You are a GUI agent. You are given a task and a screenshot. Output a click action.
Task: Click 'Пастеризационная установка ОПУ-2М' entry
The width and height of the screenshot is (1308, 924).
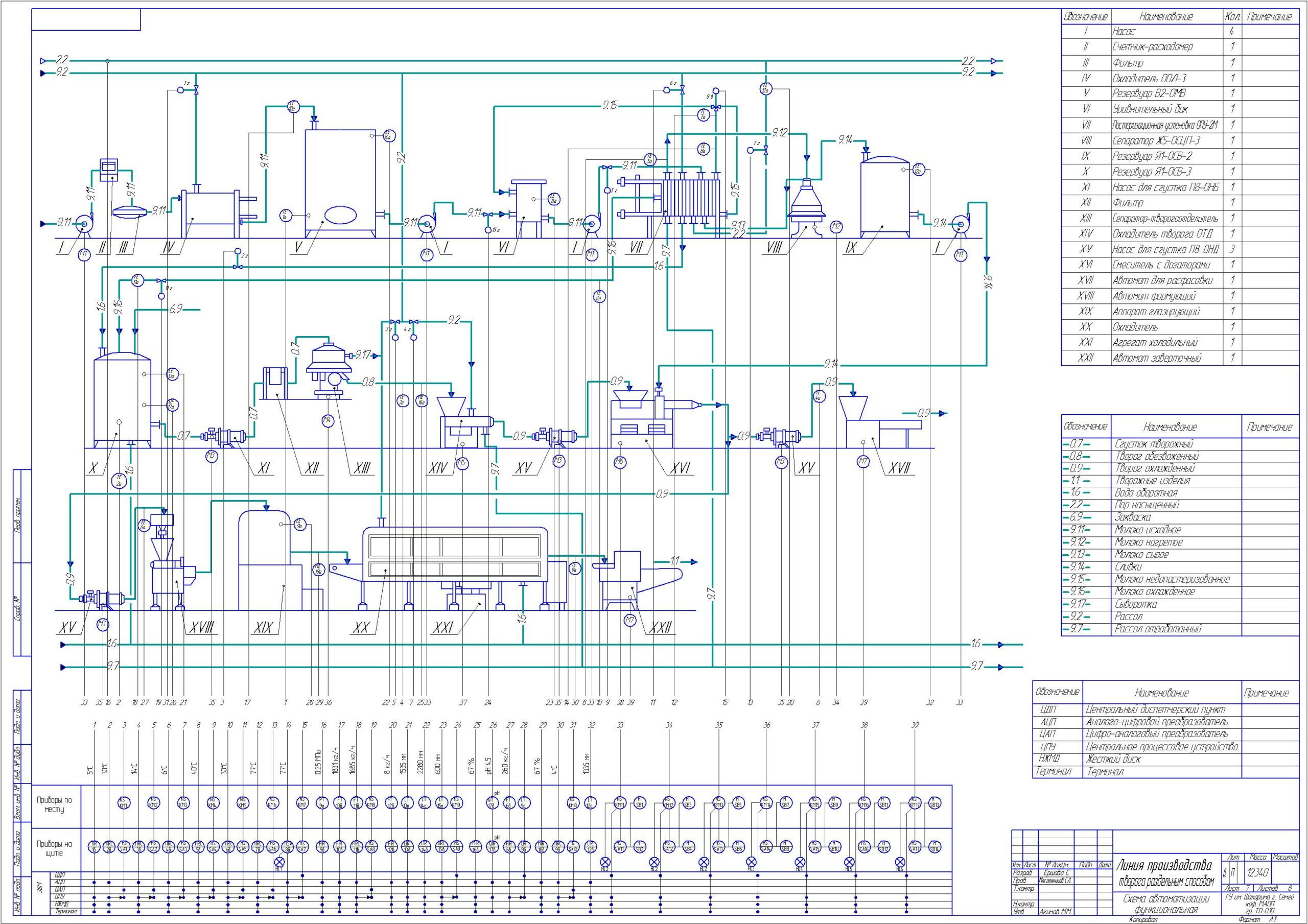(x=1165, y=125)
